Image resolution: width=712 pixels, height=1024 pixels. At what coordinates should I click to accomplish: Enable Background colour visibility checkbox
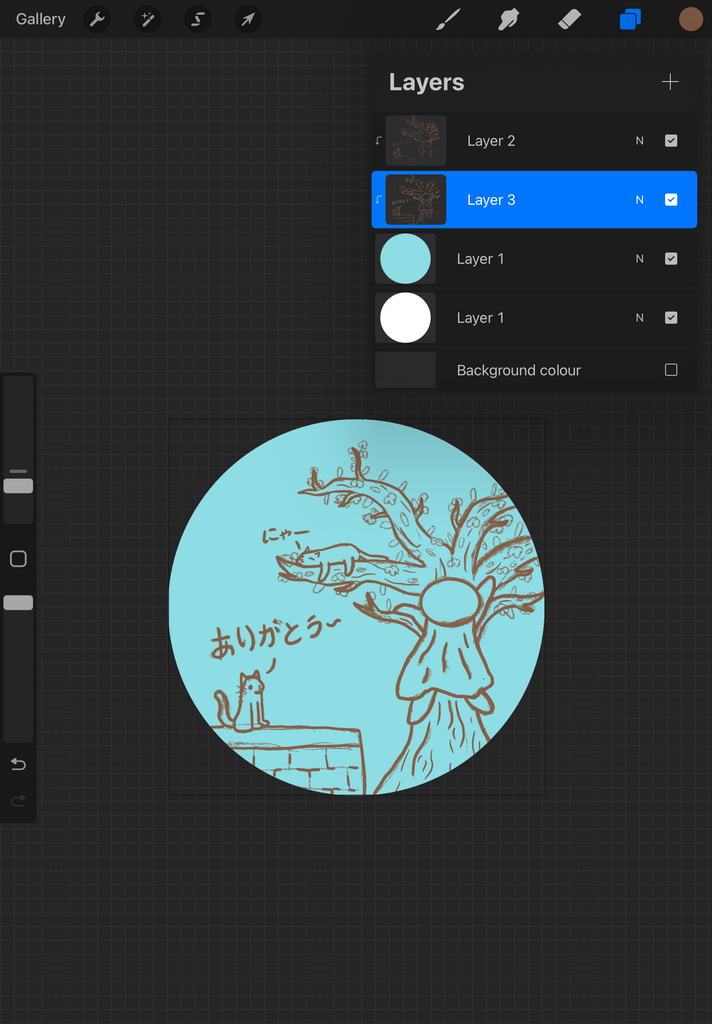click(671, 370)
